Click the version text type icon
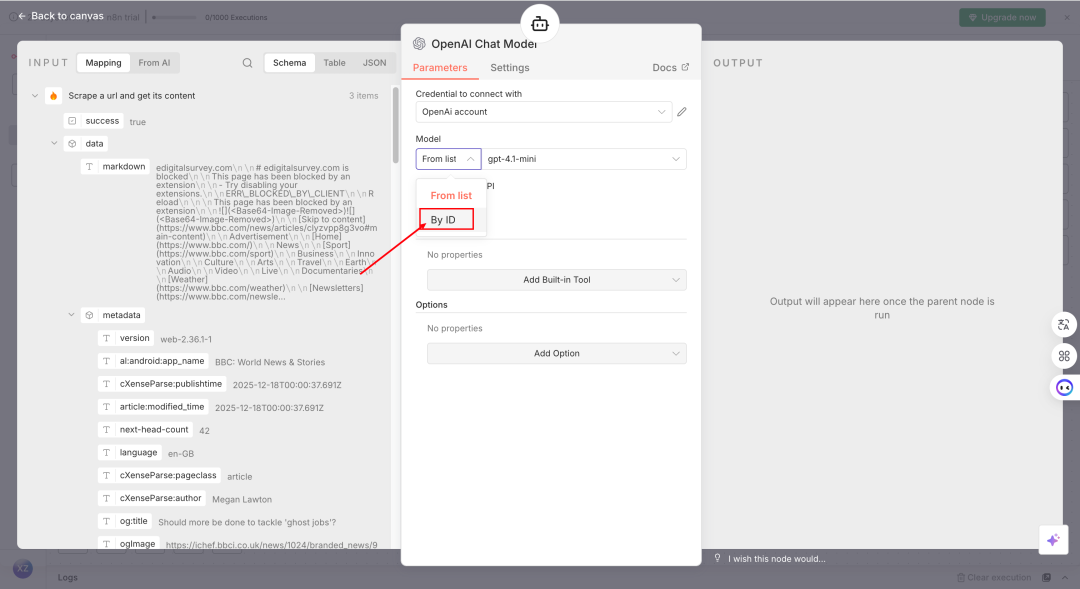 click(106, 338)
